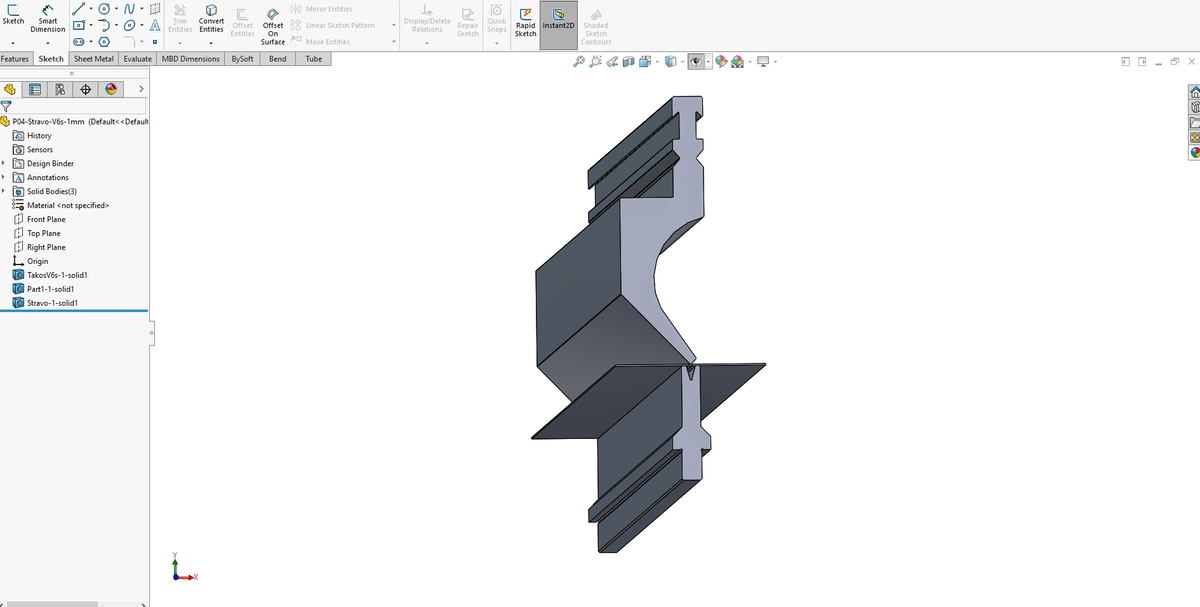The width and height of the screenshot is (1200, 607).
Task: Expand the Annotations node
Action: [x=4, y=178]
